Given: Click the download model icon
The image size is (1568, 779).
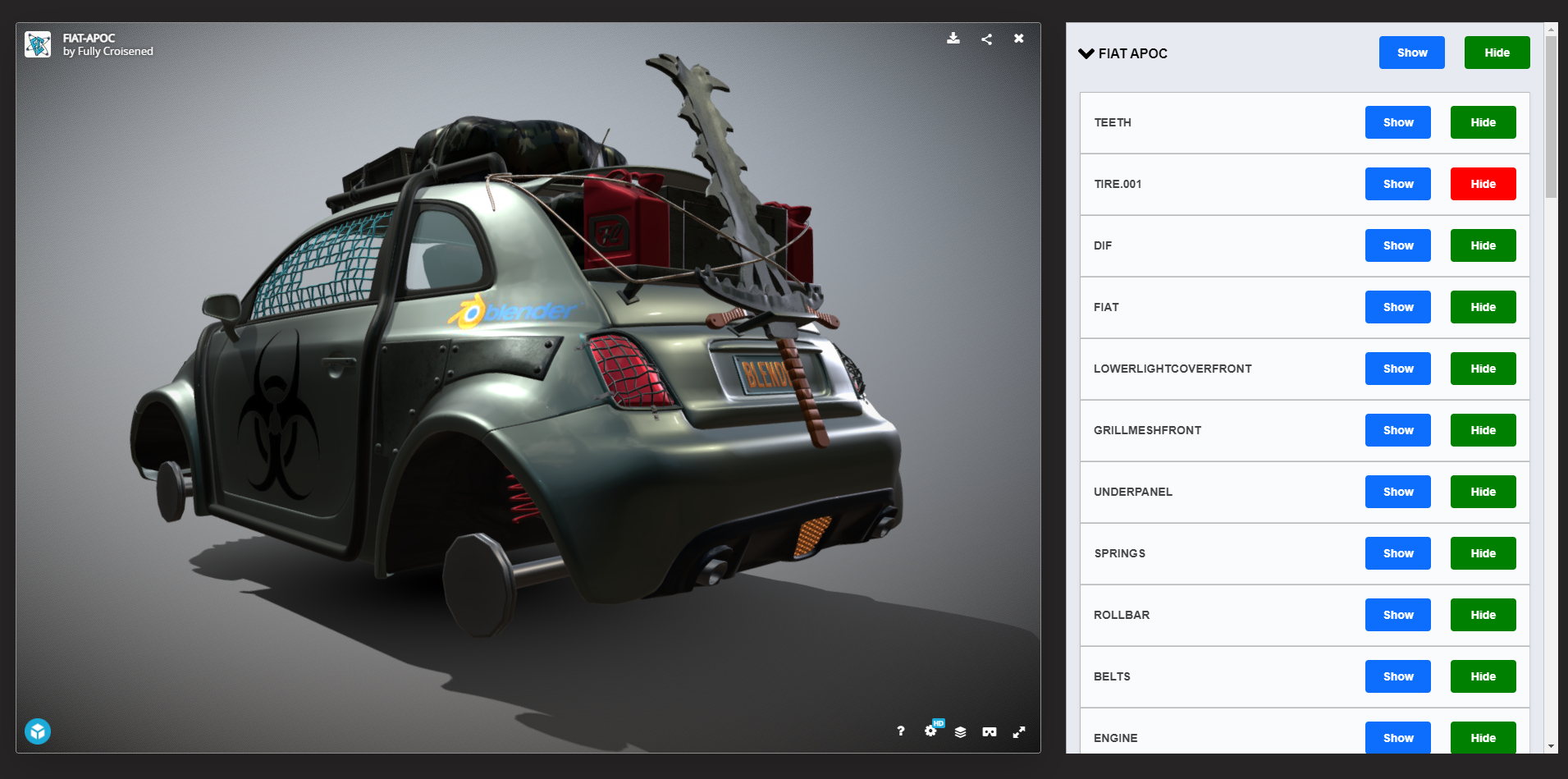Looking at the screenshot, I should [x=953, y=39].
